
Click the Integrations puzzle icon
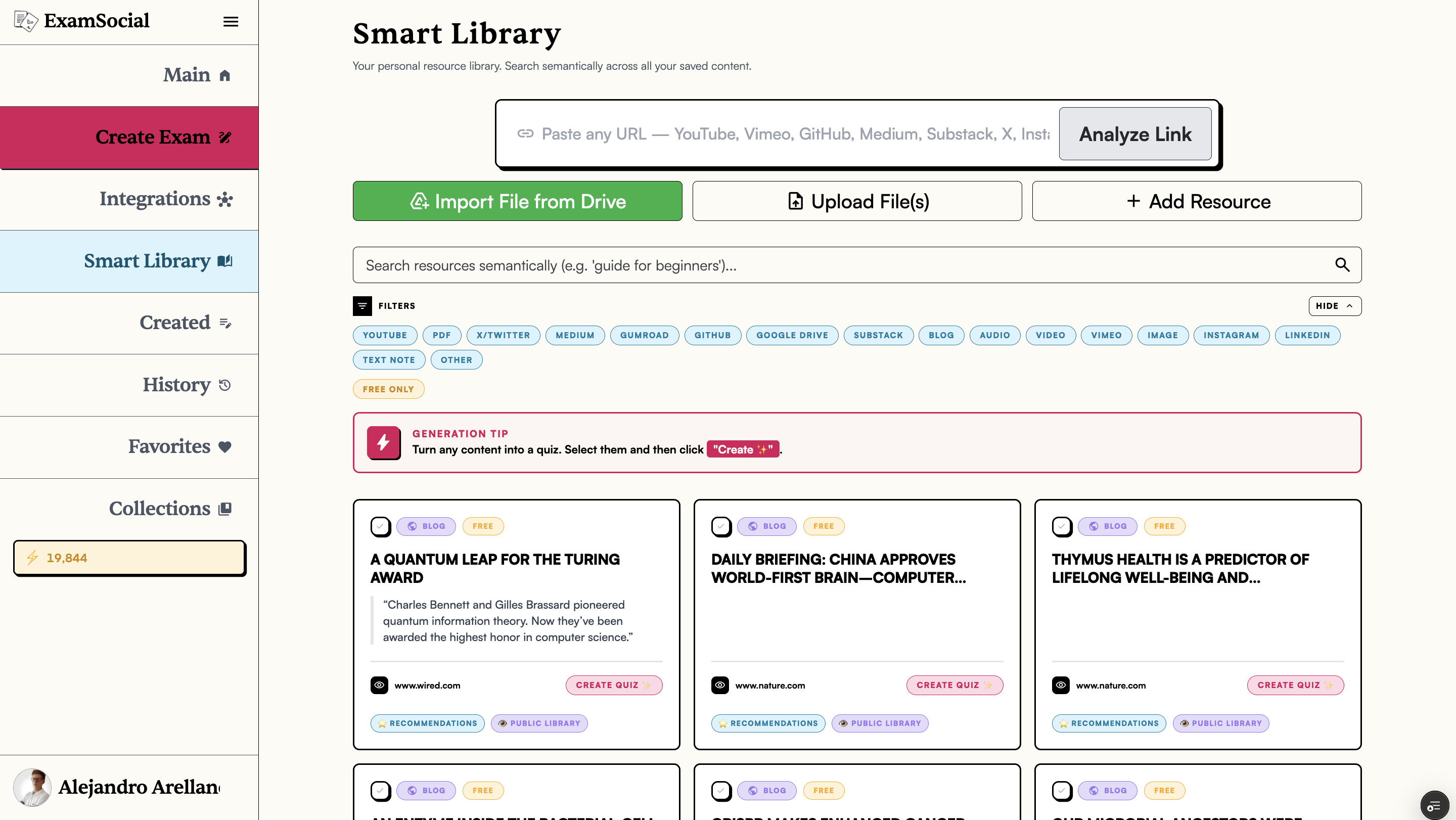tap(225, 199)
